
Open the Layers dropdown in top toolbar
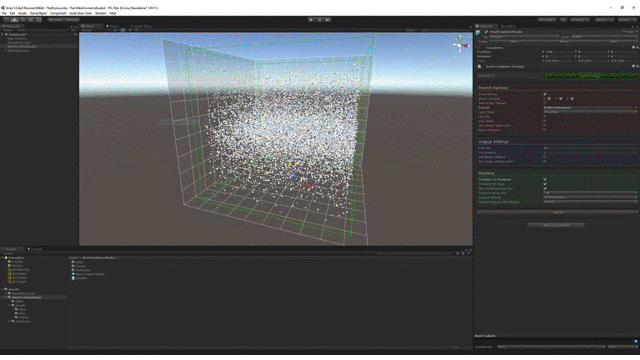click(x=604, y=20)
